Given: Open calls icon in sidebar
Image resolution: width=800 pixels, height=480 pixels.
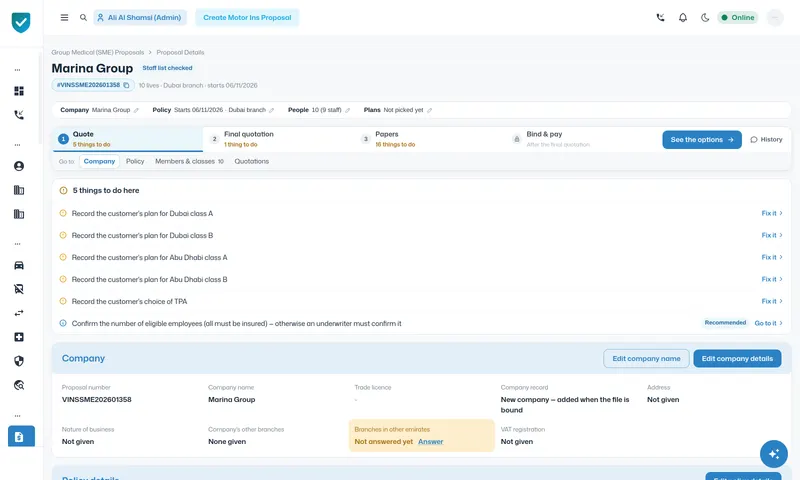Looking at the screenshot, I should (x=19, y=115).
